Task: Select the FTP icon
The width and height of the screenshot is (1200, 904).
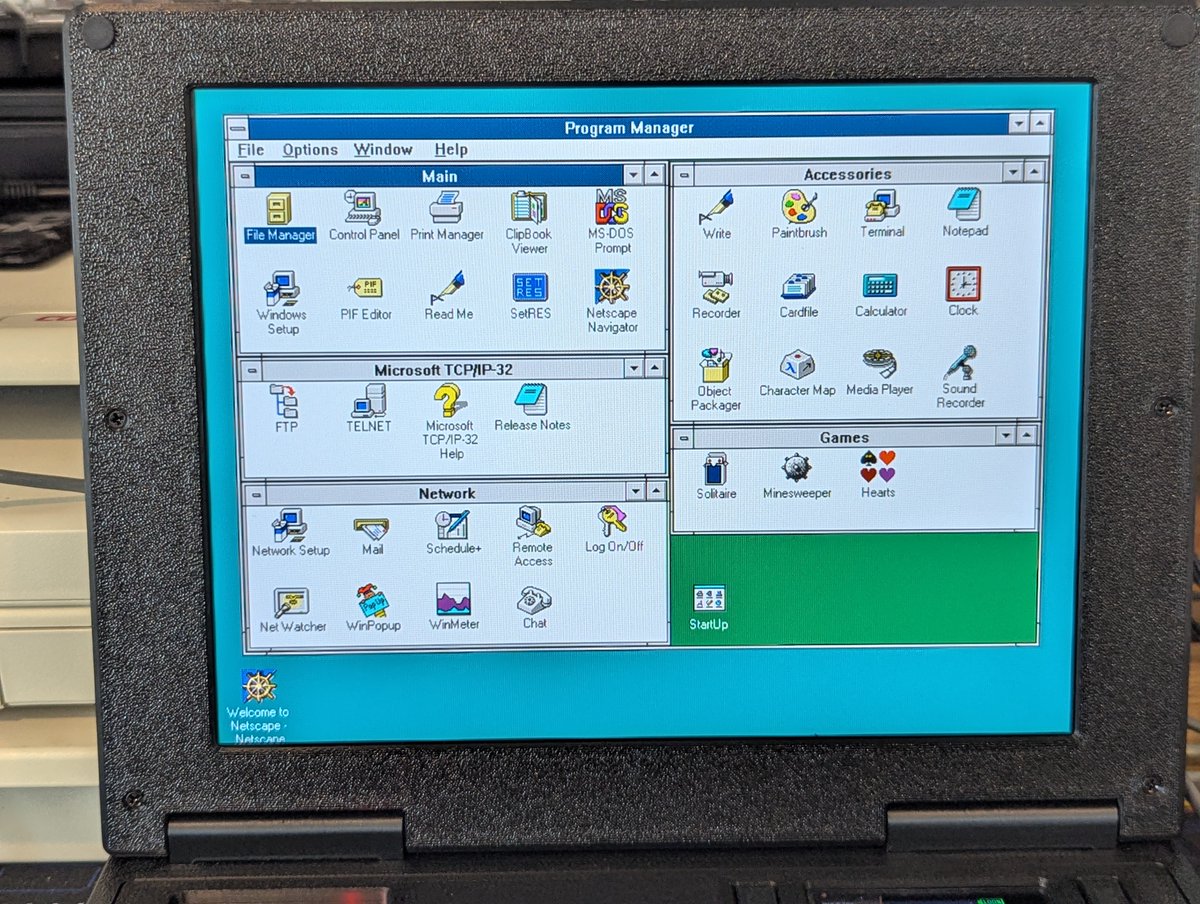Action: pyautogui.click(x=284, y=401)
